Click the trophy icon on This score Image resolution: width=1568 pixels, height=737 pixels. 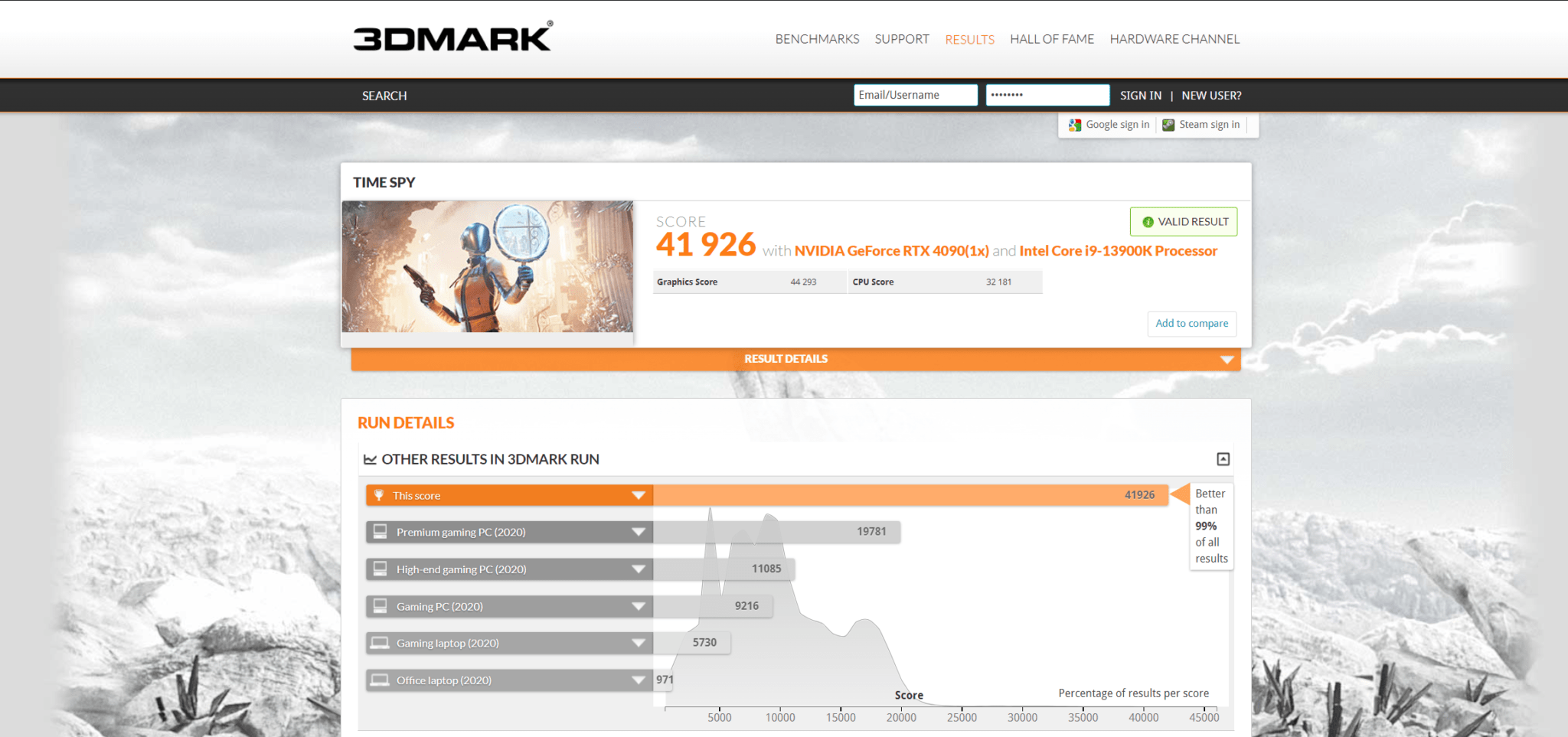pos(379,495)
